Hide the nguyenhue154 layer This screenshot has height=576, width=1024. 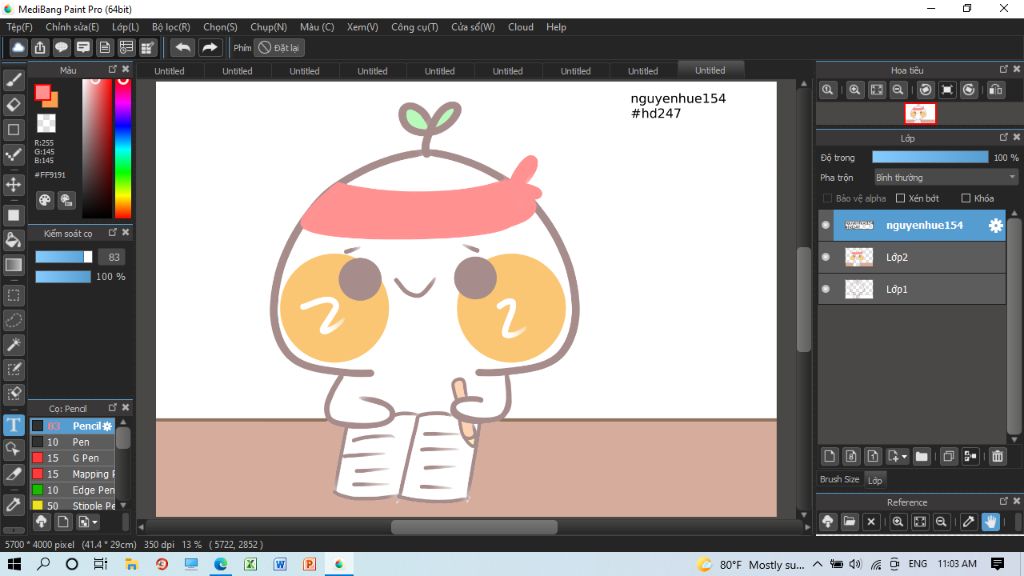(825, 225)
